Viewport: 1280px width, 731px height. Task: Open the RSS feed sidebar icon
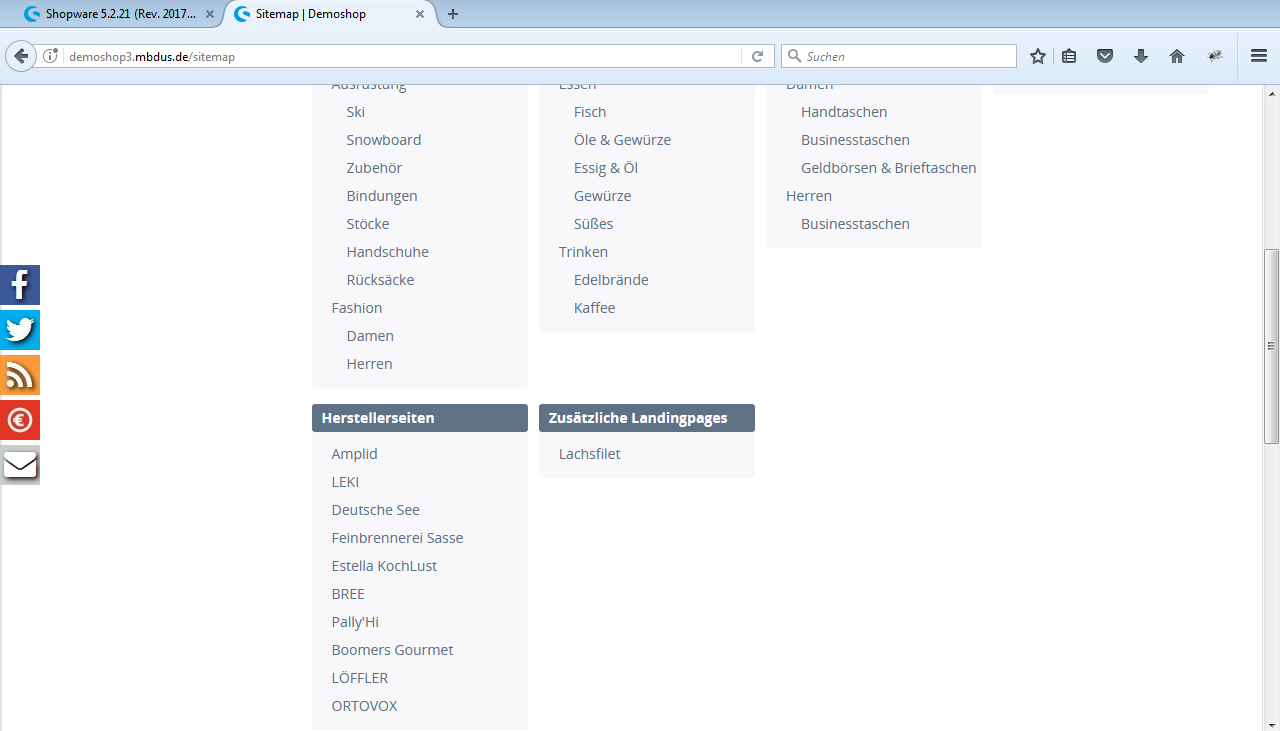click(20, 375)
